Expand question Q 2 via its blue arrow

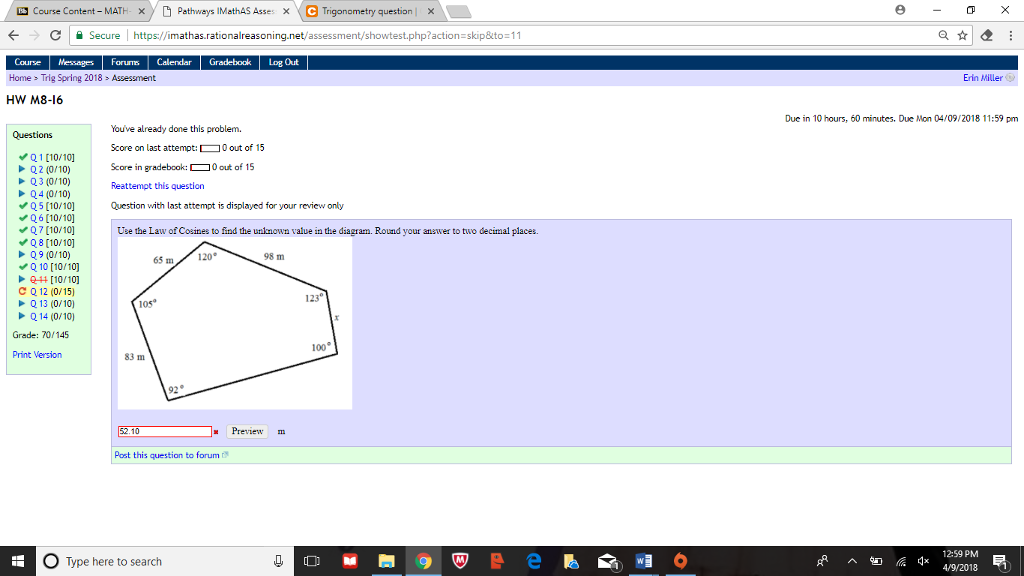pos(21,169)
